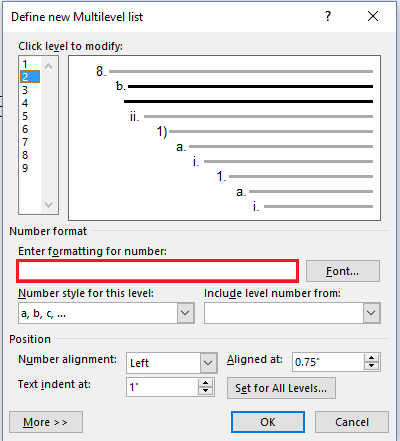This screenshot has height=441, width=400.
Task: Decrease the Aligned at value with down arrow
Action: 371,366
